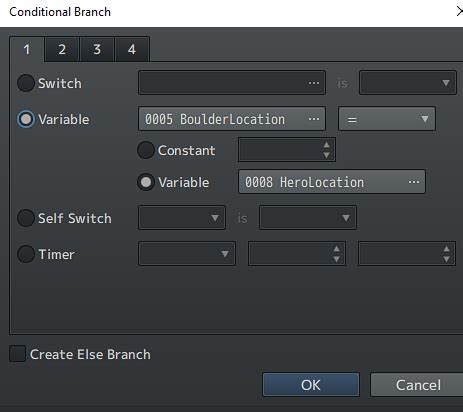Image resolution: width=463 pixels, height=412 pixels.
Task: Click the Switch field ellipsis button
Action: pyautogui.click(x=314, y=83)
